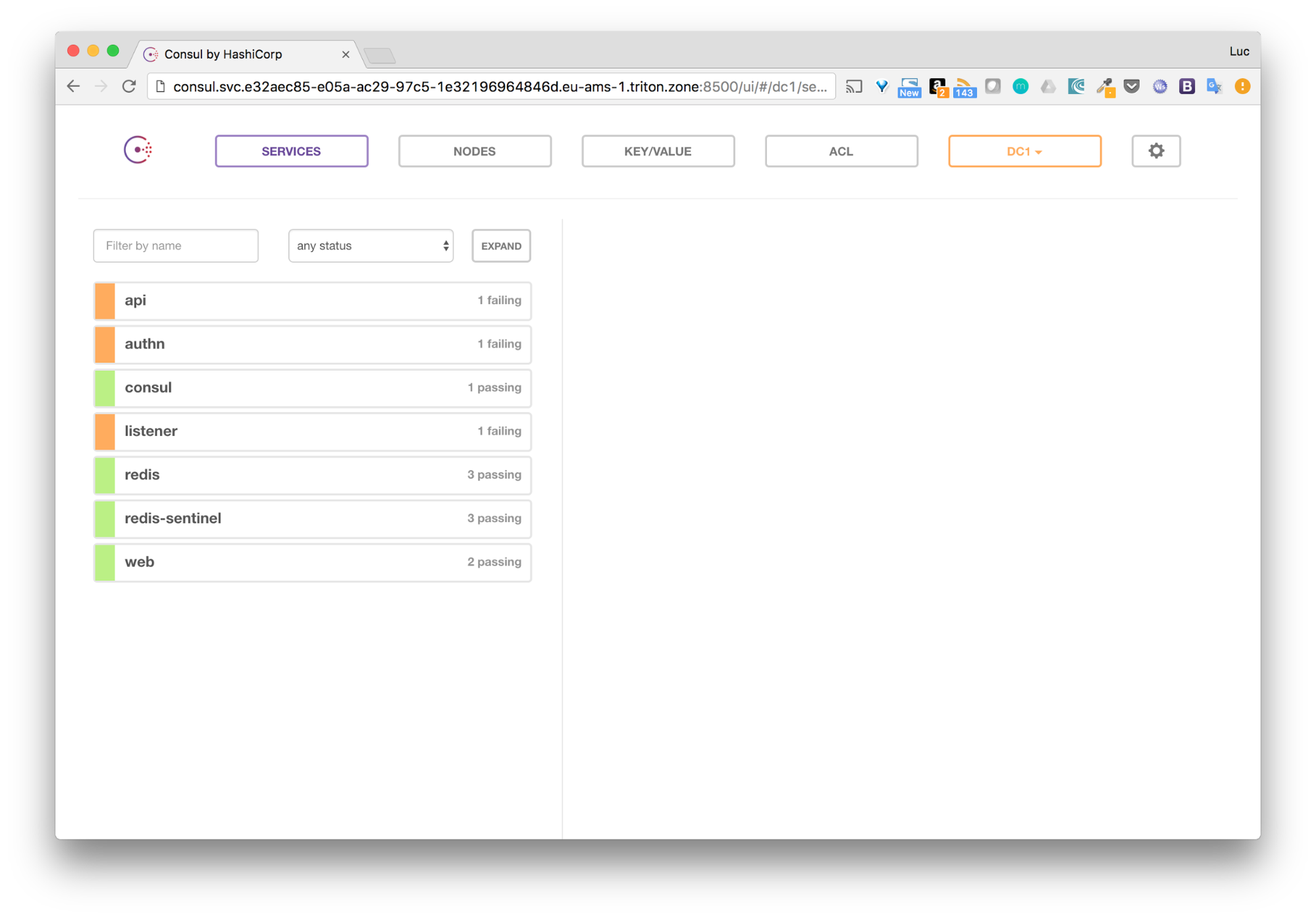Click the EXPAND button

(501, 246)
